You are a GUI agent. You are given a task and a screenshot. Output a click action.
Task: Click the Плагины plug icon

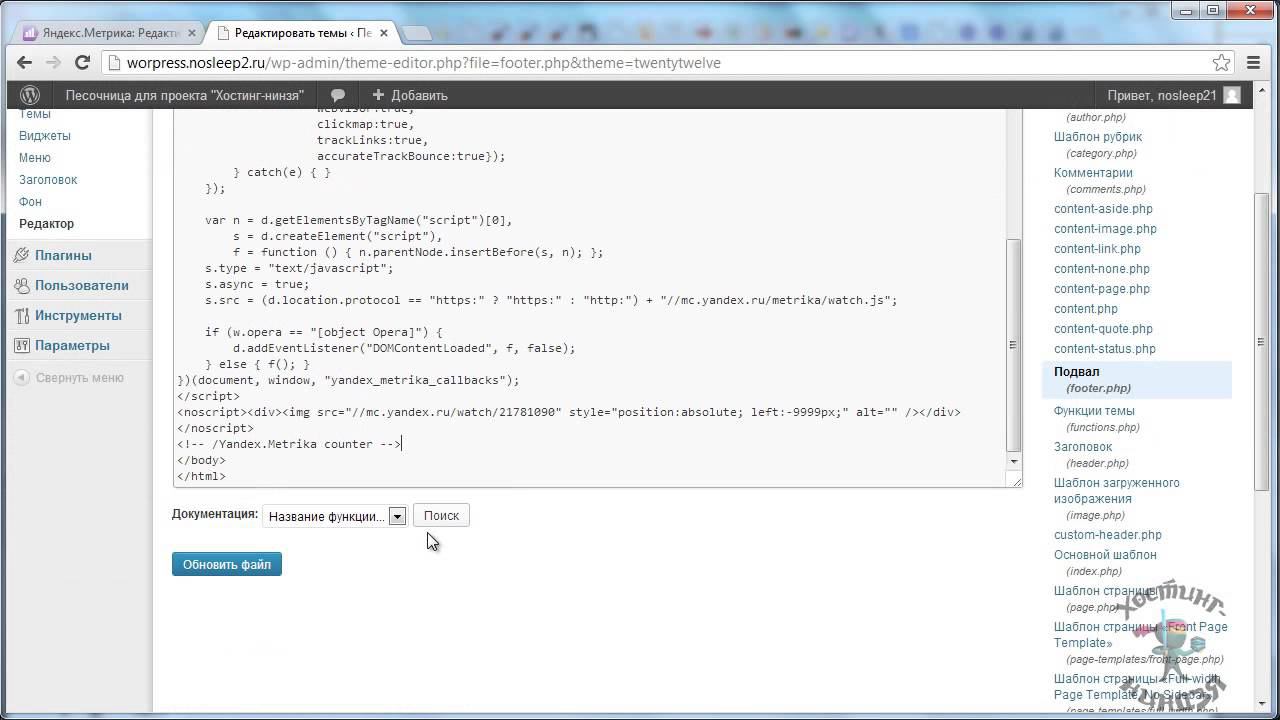[22, 255]
